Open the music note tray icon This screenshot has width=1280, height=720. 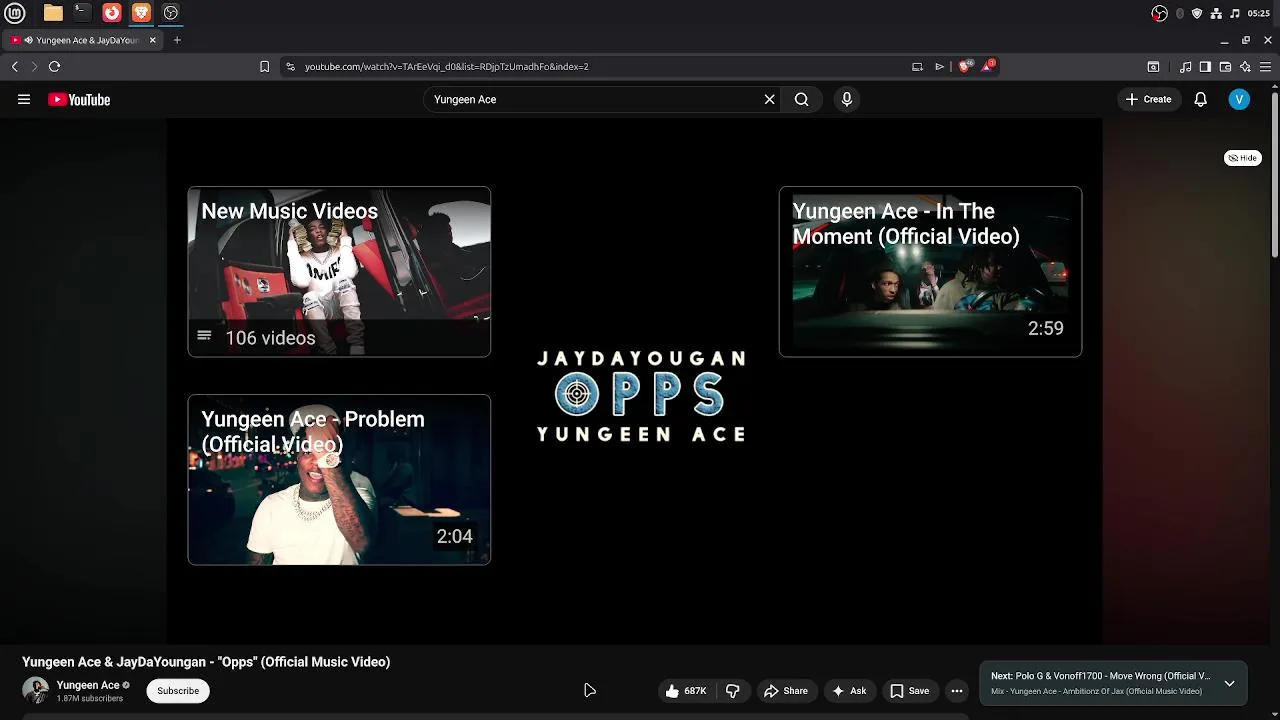click(1235, 13)
